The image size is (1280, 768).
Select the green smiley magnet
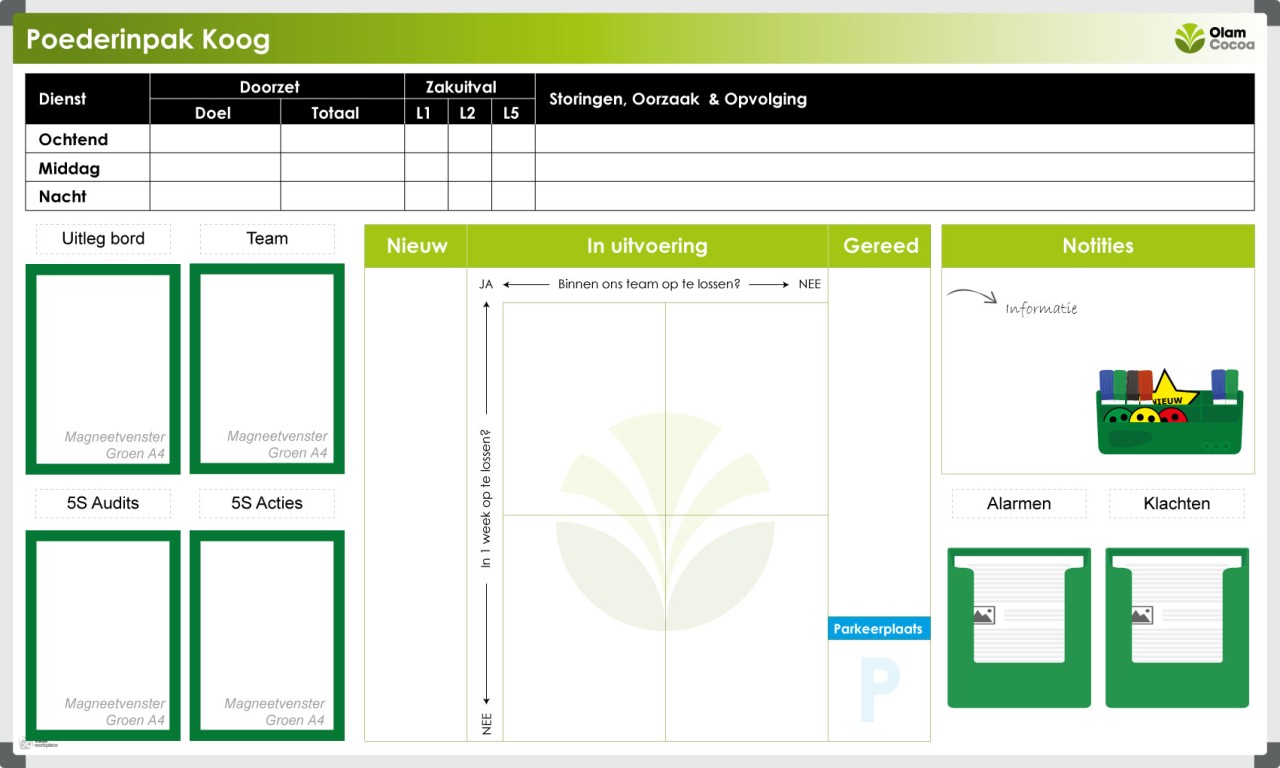pos(1118,416)
